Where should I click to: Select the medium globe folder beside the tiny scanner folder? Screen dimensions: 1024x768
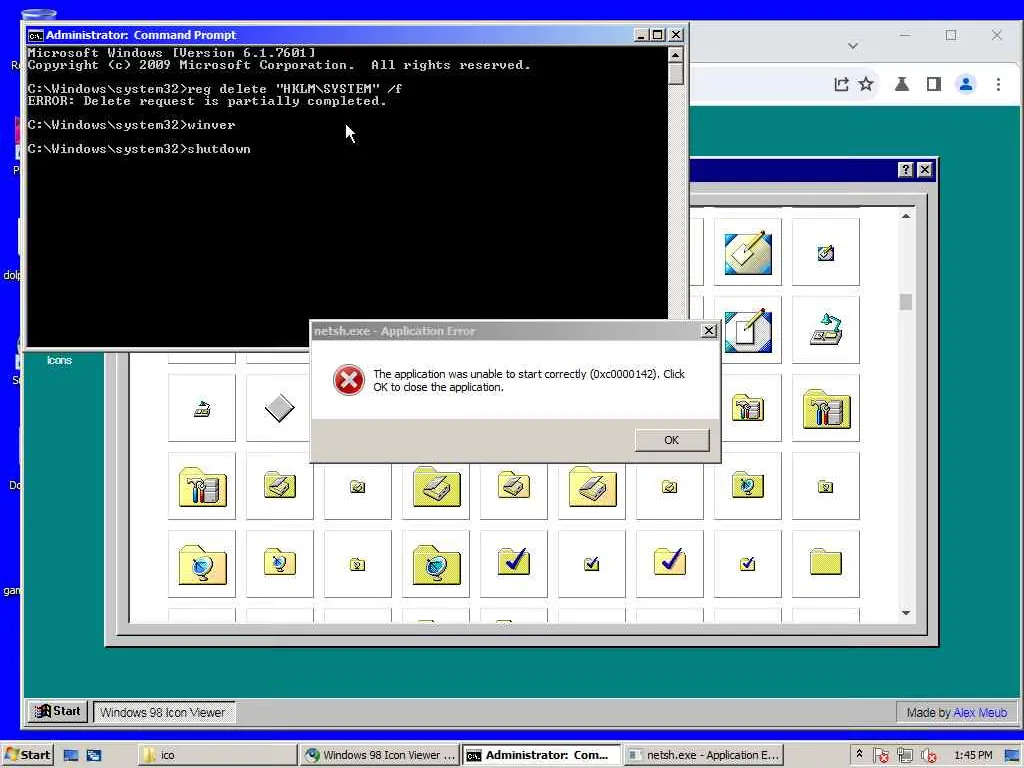[x=748, y=486]
